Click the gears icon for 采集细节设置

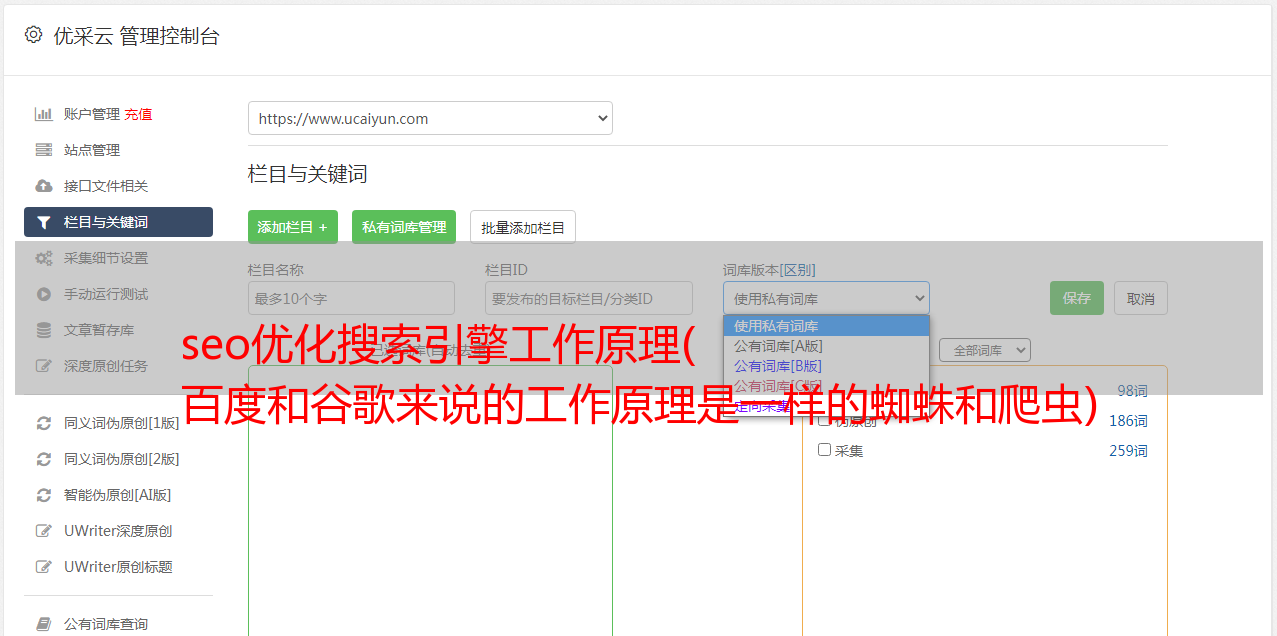click(44, 258)
